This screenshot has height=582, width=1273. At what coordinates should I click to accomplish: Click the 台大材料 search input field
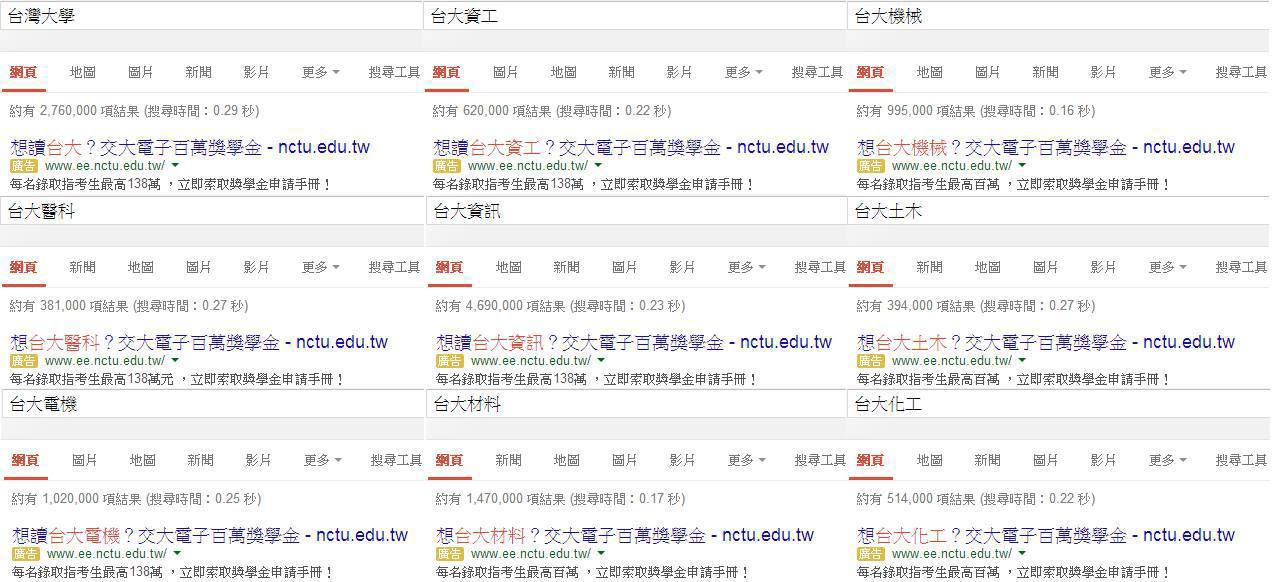pyautogui.click(x=635, y=404)
